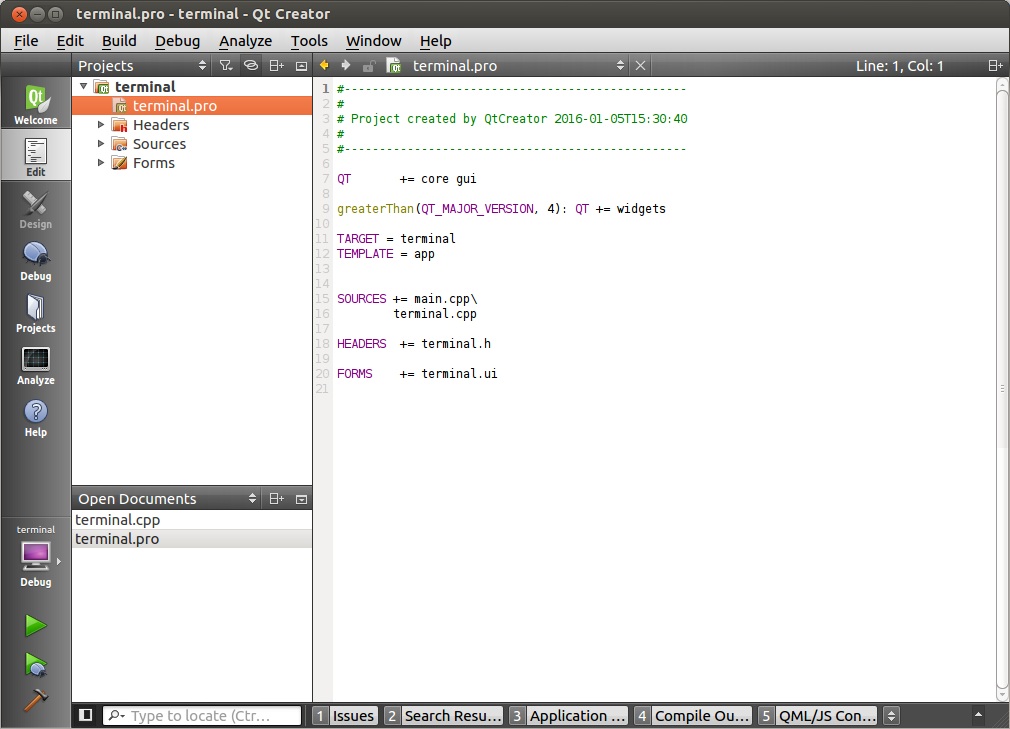
Task: Open the Welcome mode
Action: tap(35, 104)
